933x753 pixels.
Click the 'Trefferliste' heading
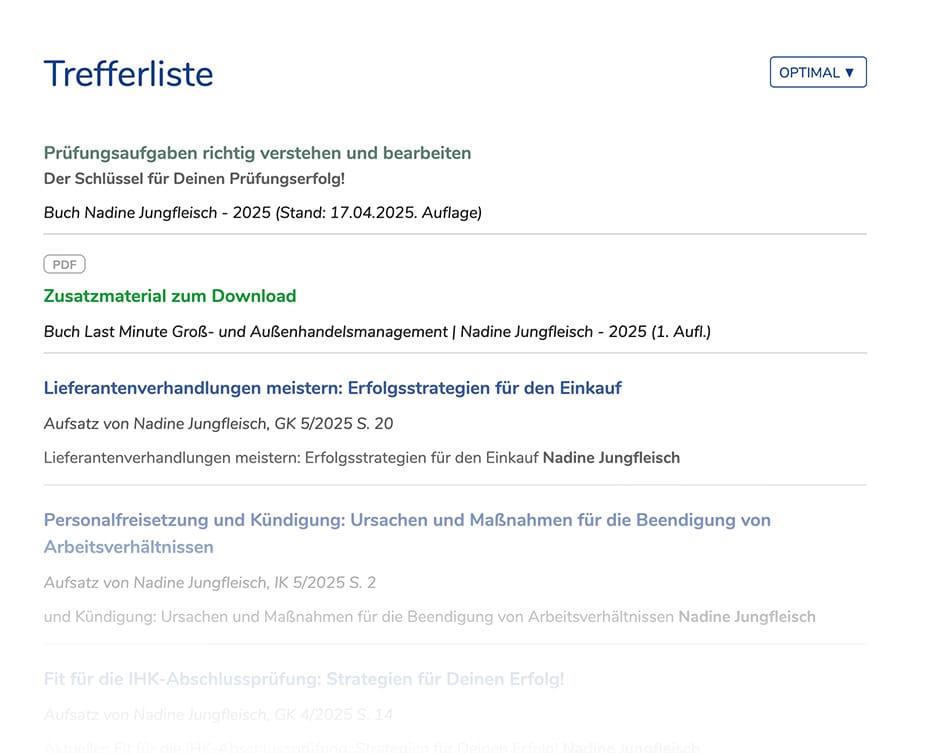click(128, 74)
